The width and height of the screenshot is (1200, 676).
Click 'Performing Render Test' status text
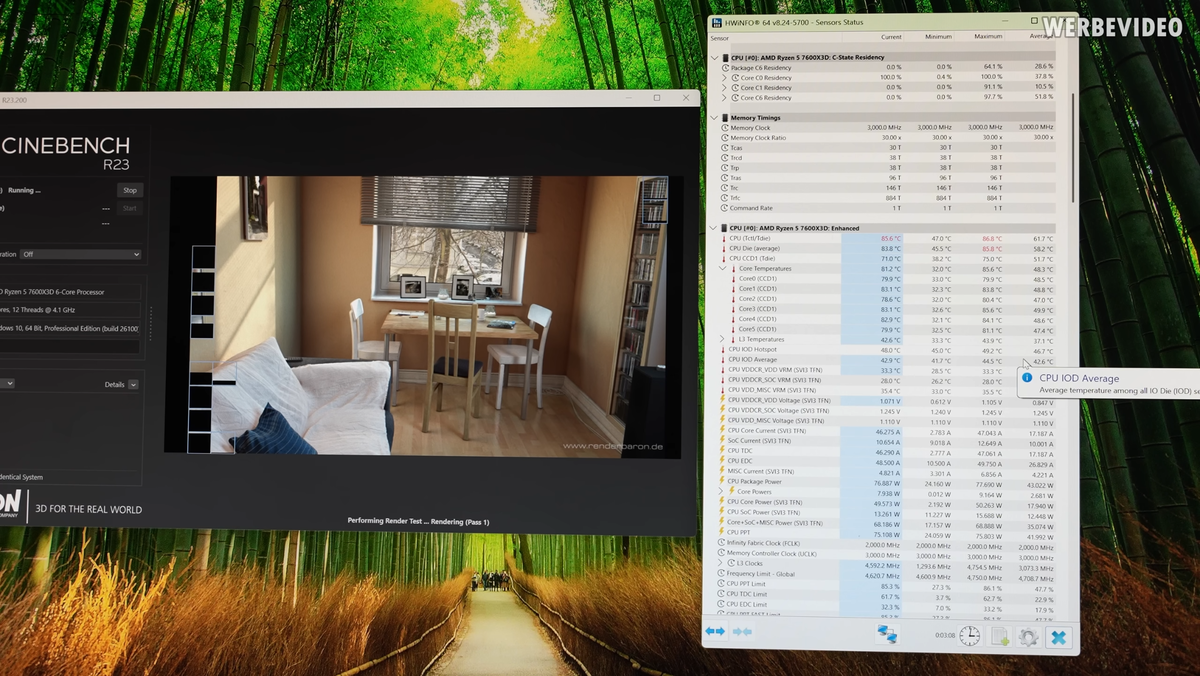coord(418,521)
